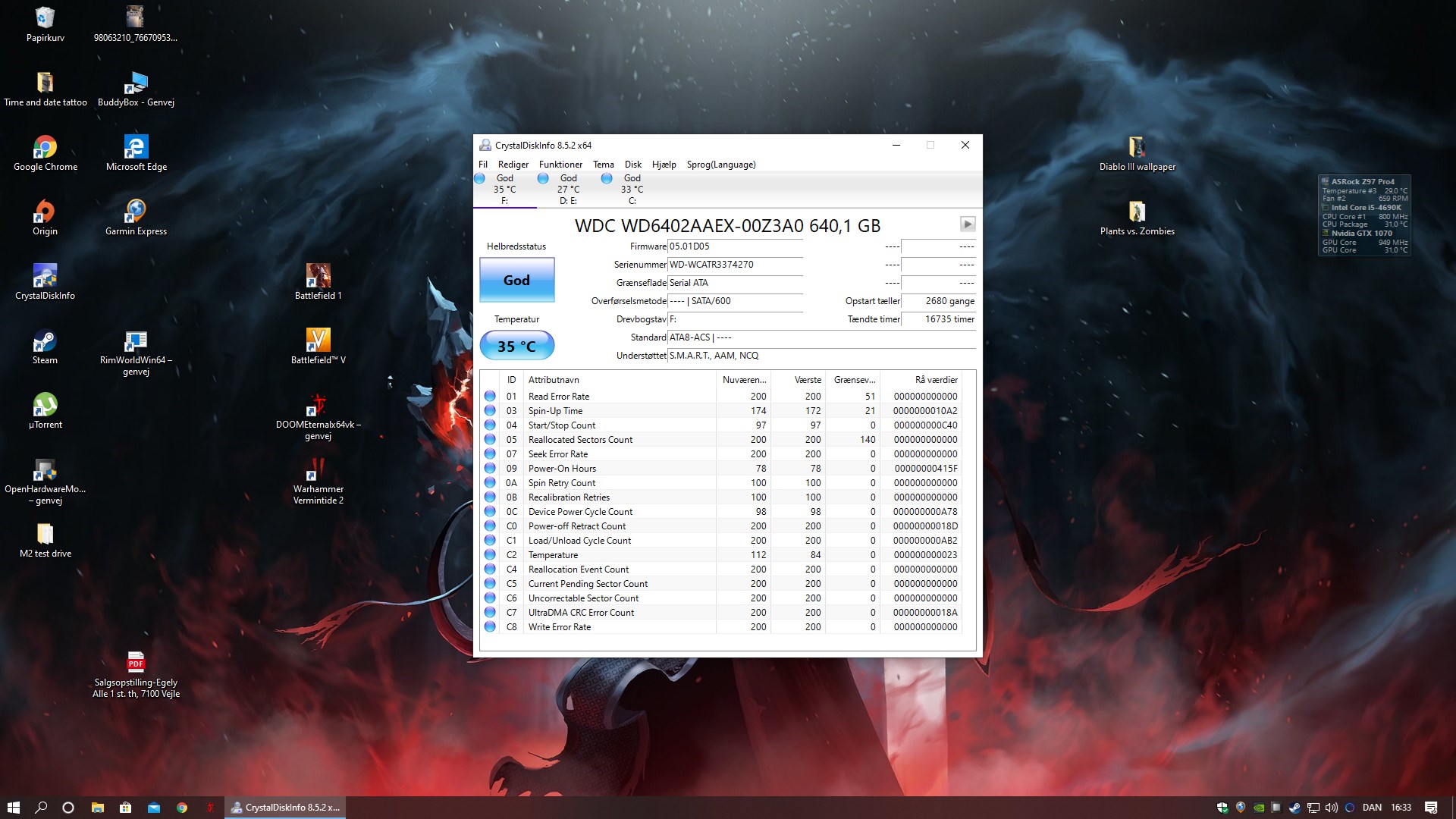This screenshot has height=819, width=1456.
Task: Open the taskbar search icon
Action: (41, 808)
